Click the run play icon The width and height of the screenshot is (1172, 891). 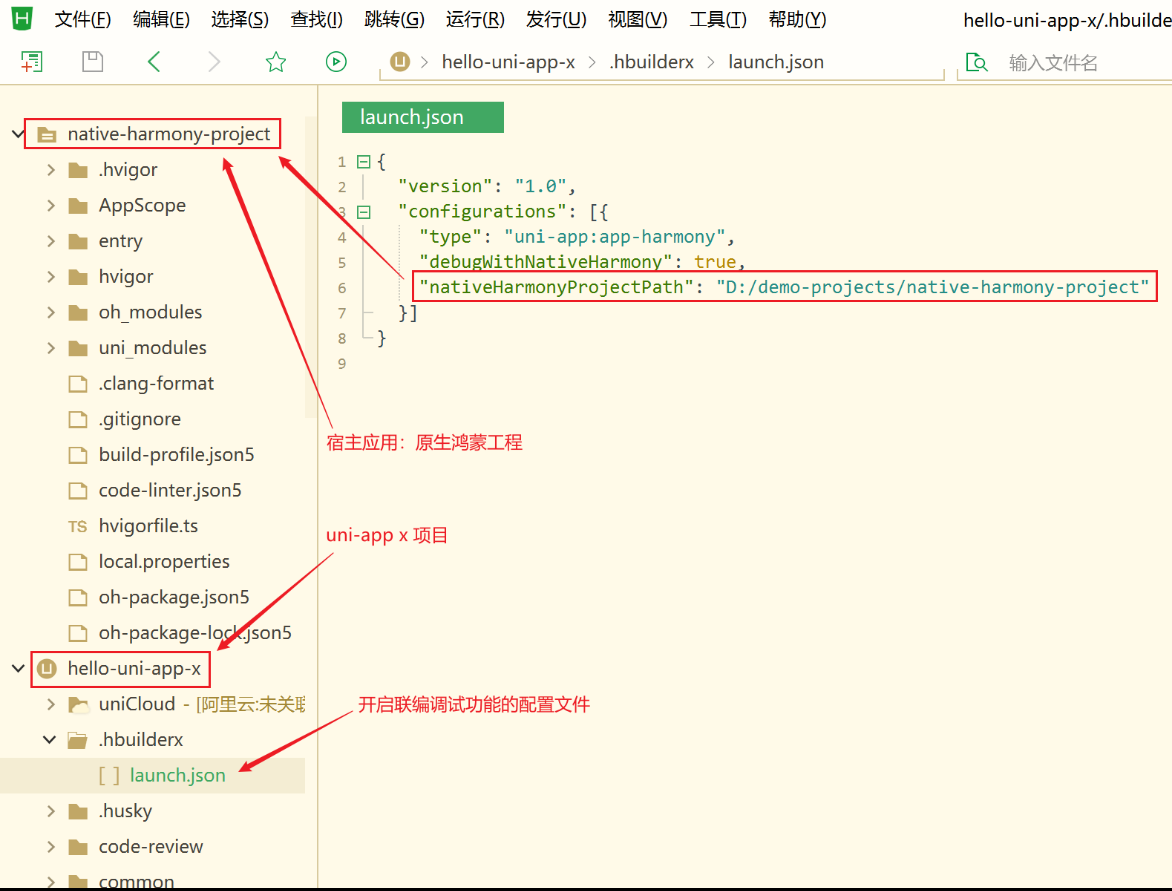coord(336,61)
